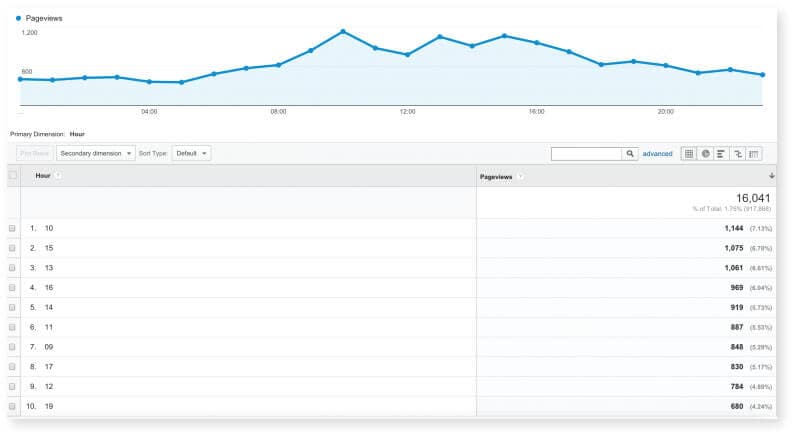Select the checkbox for hour 19 row
The image size is (801, 442).
click(x=13, y=406)
